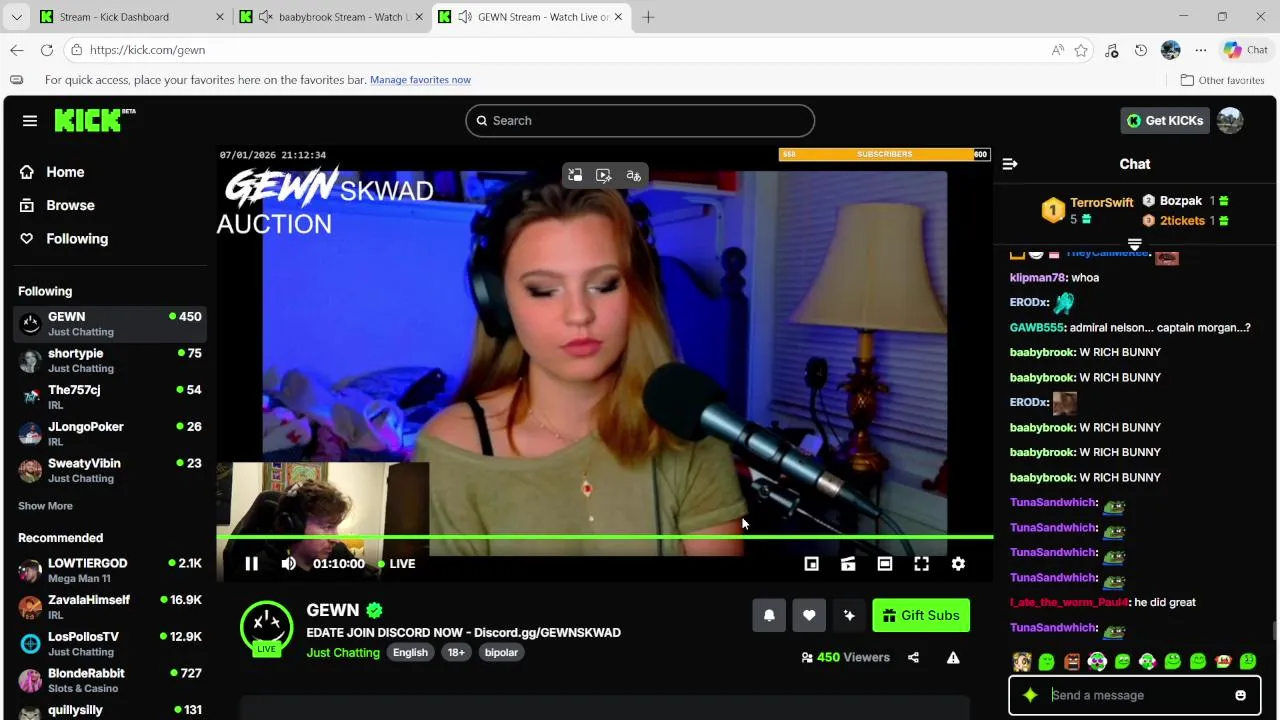Viewport: 1280px width, 720px height.
Task: Share the stream via share icon
Action: pyautogui.click(x=913, y=657)
